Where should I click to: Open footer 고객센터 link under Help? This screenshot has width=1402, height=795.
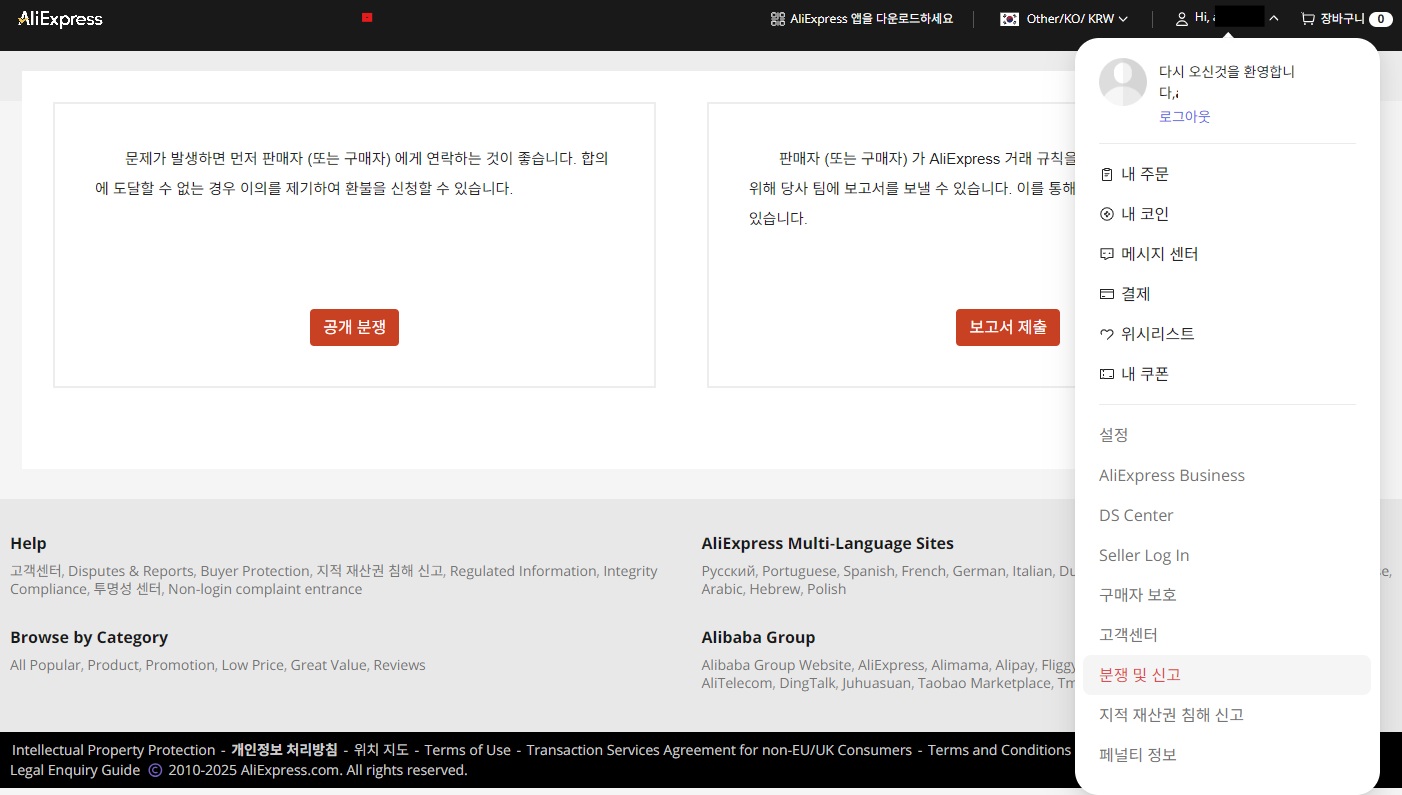click(x=35, y=571)
